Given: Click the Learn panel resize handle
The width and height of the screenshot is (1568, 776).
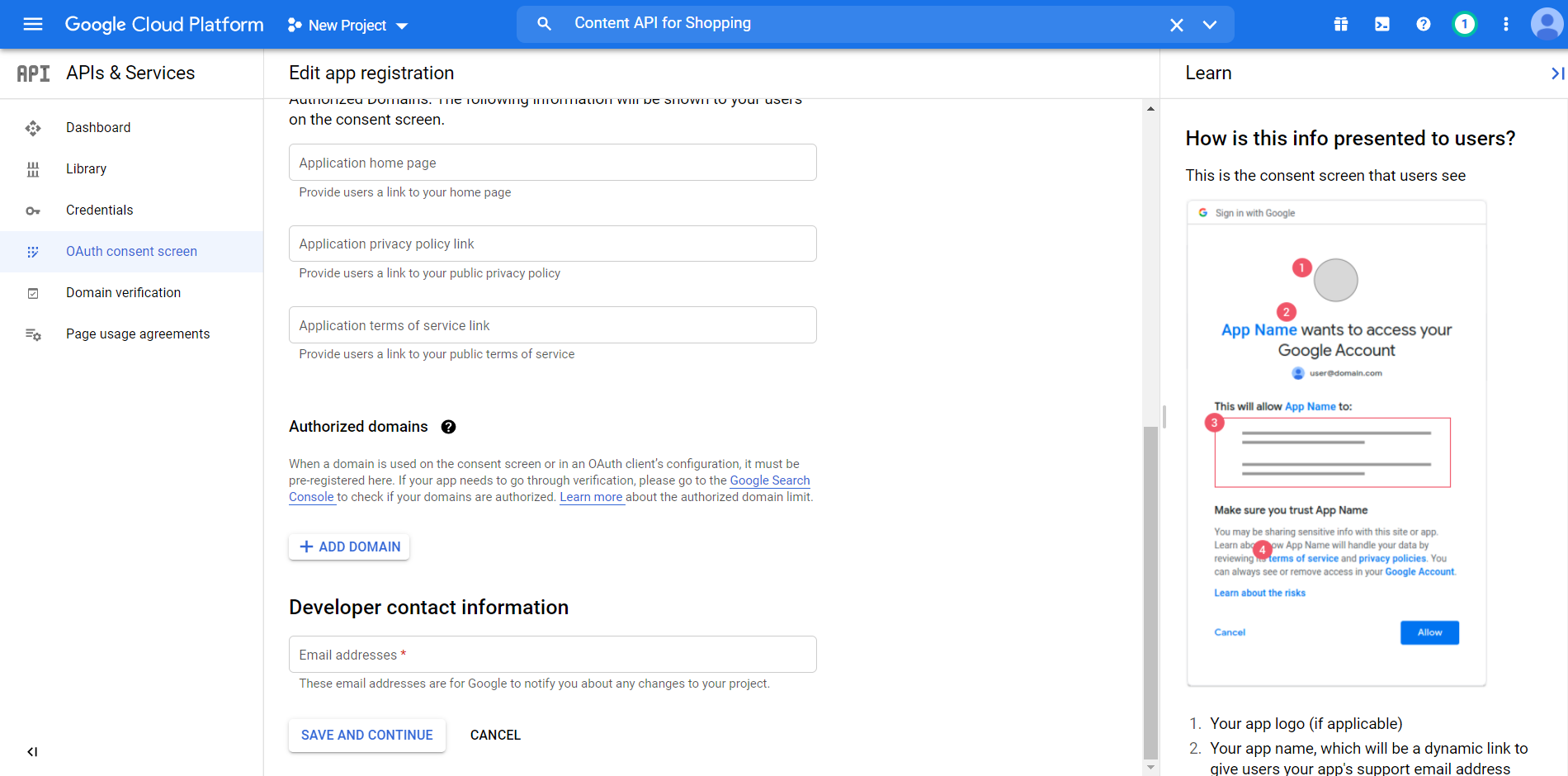Looking at the screenshot, I should [x=1164, y=417].
